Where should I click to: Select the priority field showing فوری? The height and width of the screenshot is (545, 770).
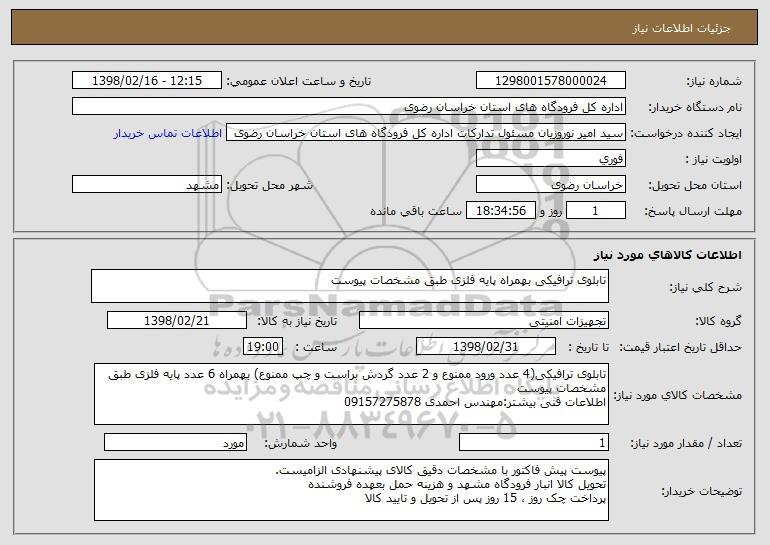(x=551, y=159)
